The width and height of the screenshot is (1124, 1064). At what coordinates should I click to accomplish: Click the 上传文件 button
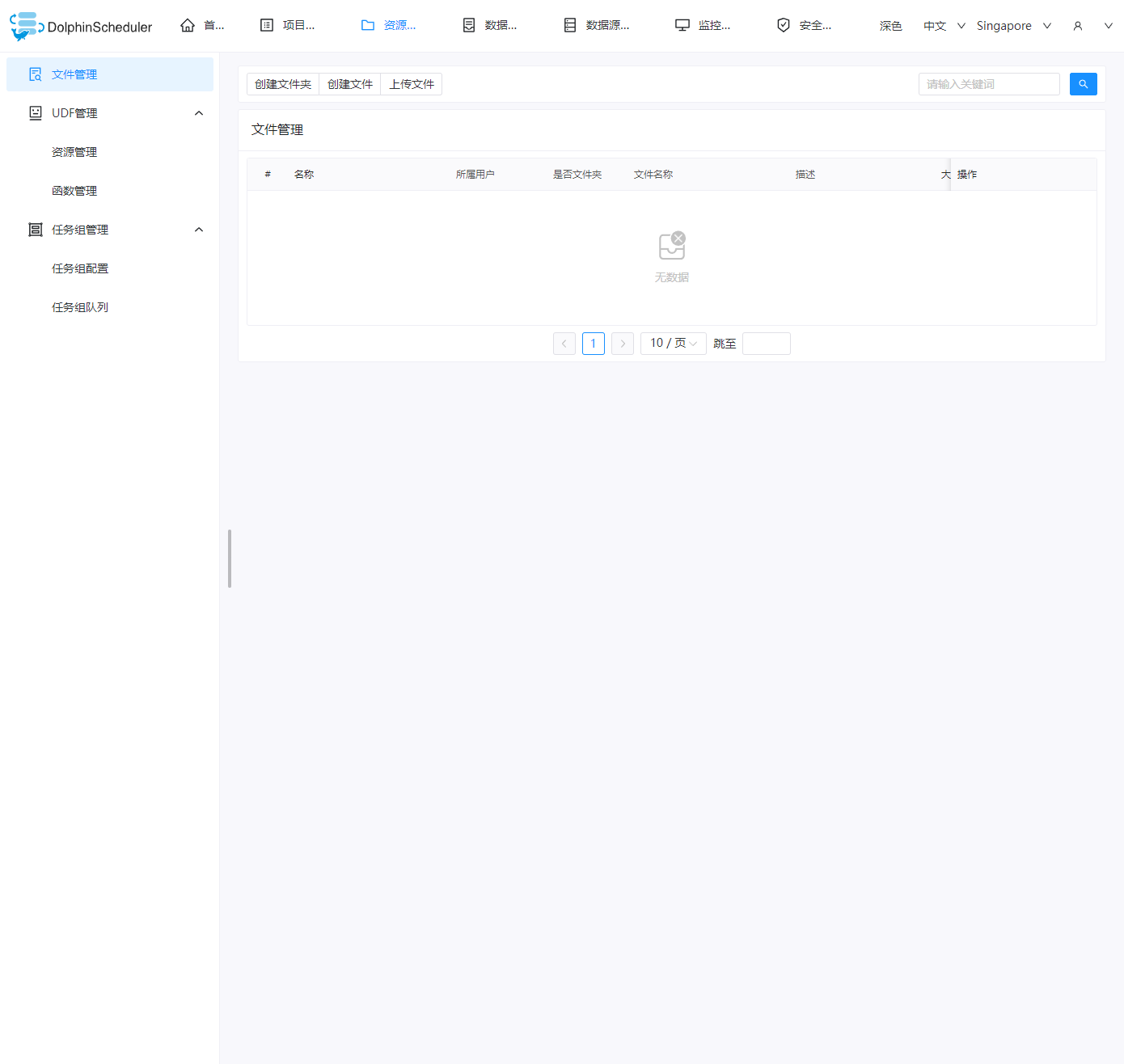click(412, 84)
